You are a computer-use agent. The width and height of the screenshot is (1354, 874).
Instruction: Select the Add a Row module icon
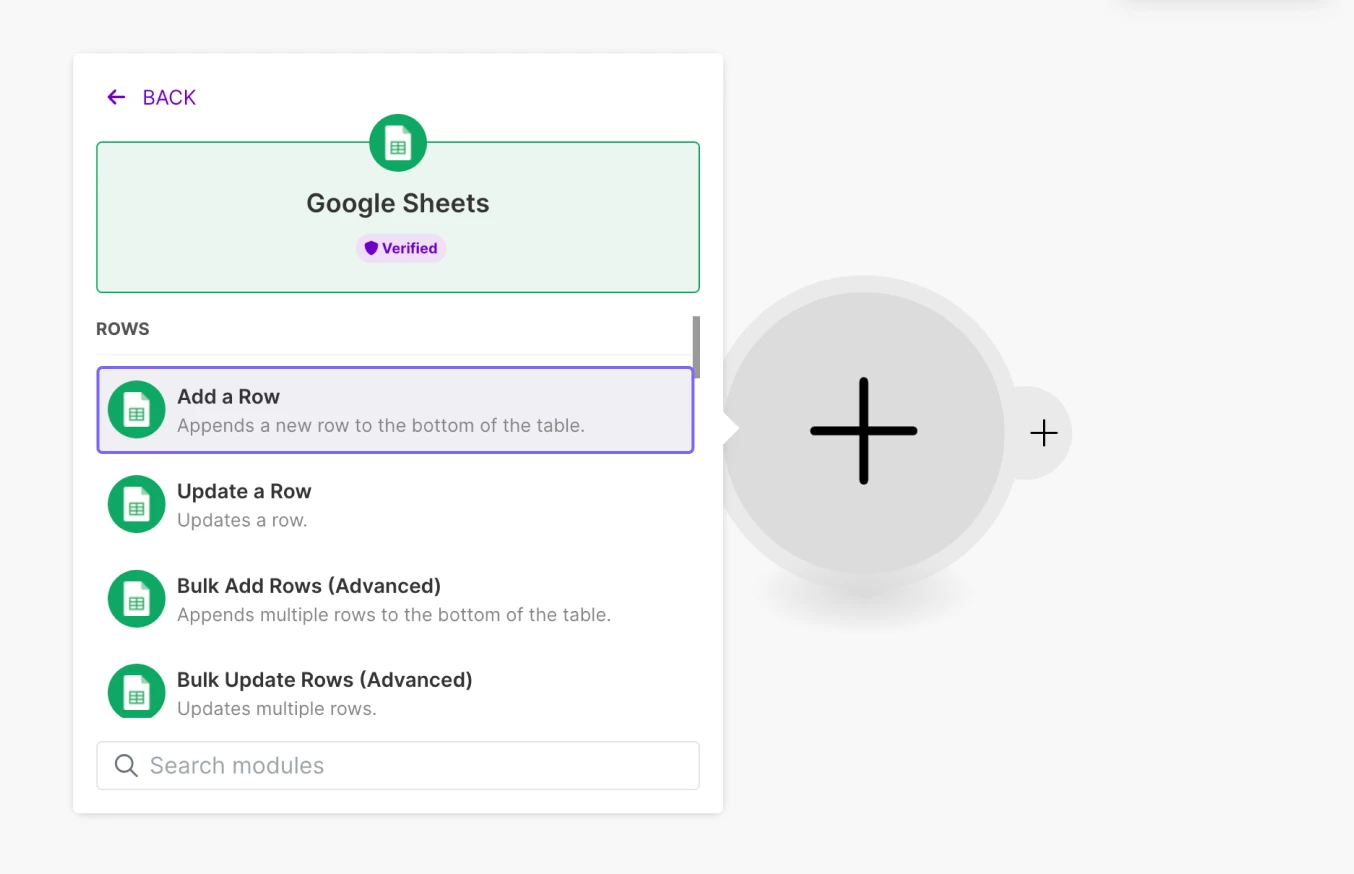point(136,409)
